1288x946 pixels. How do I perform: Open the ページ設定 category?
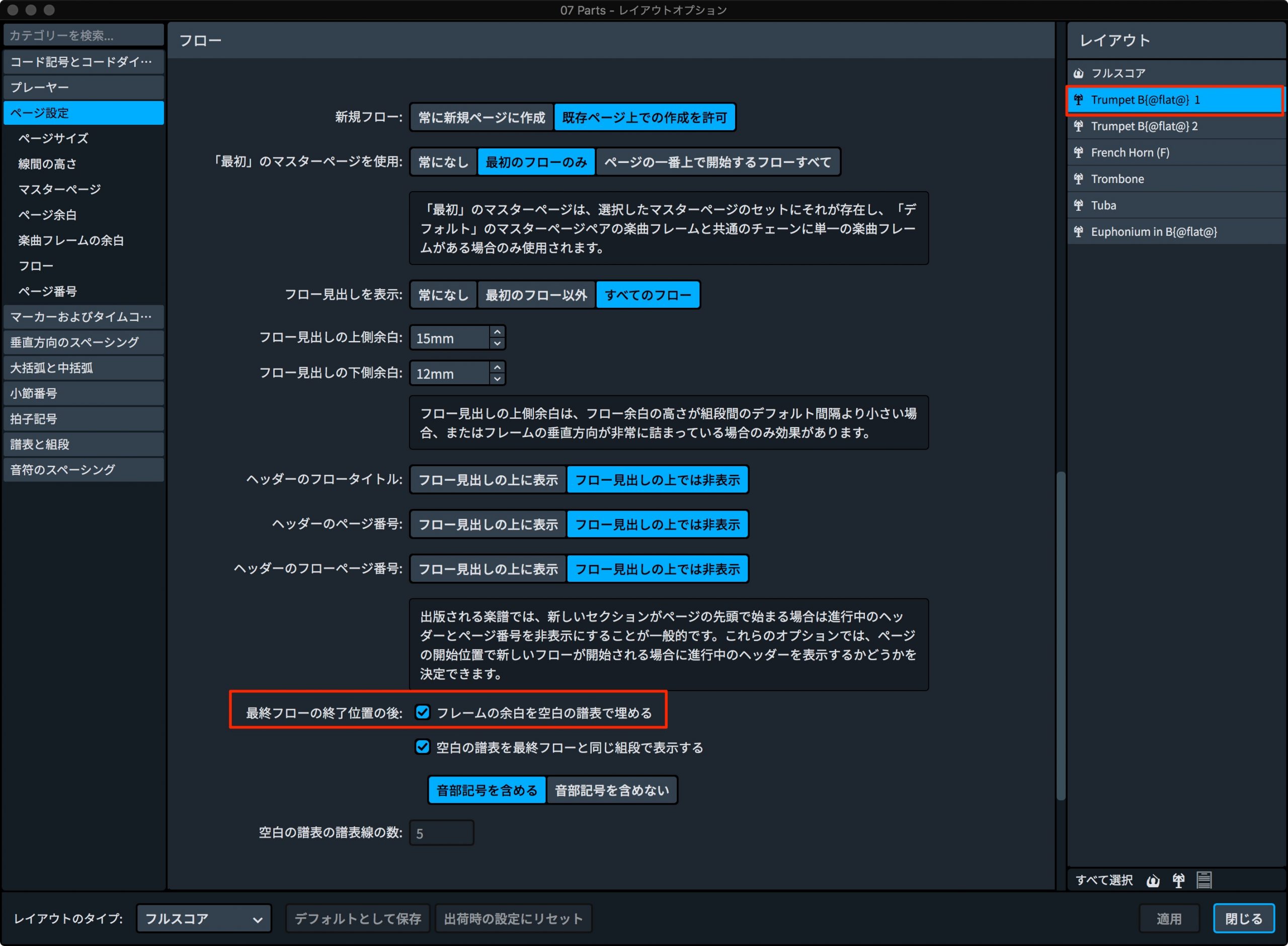84,113
